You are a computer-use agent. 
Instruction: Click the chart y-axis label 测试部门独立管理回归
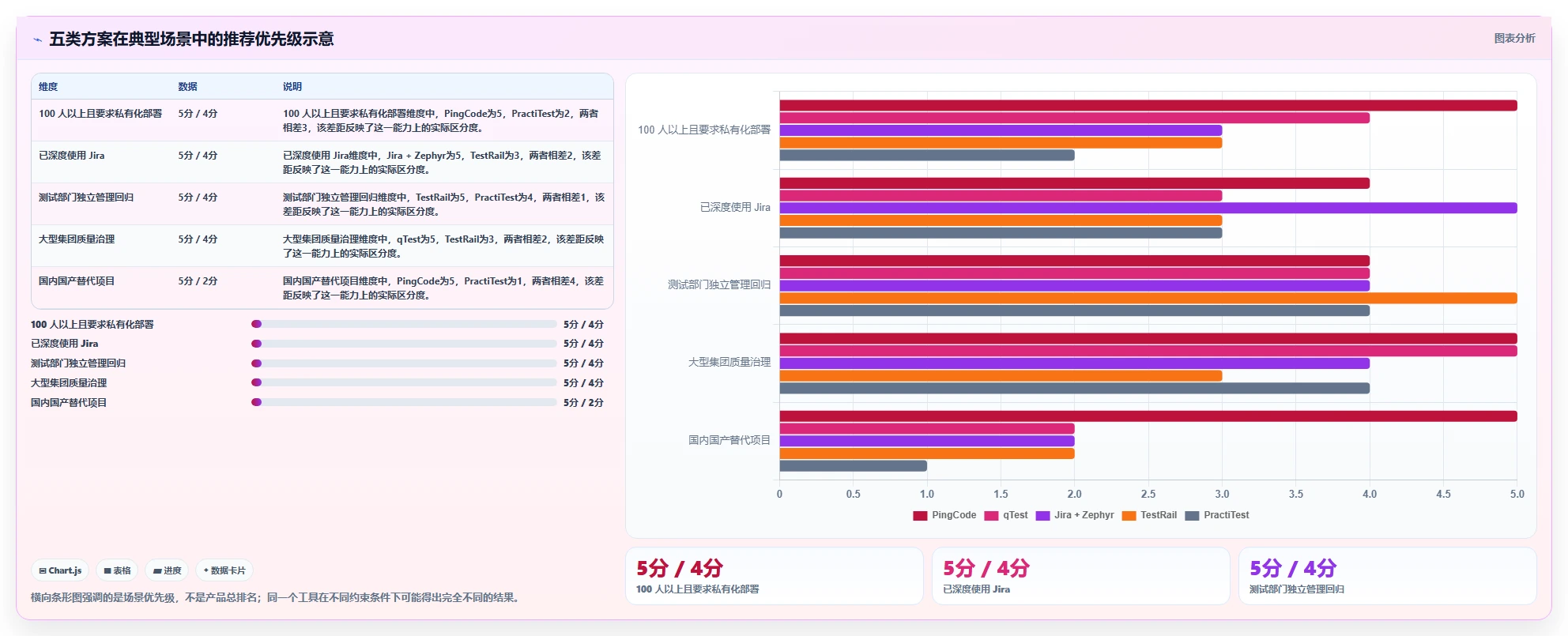(719, 284)
